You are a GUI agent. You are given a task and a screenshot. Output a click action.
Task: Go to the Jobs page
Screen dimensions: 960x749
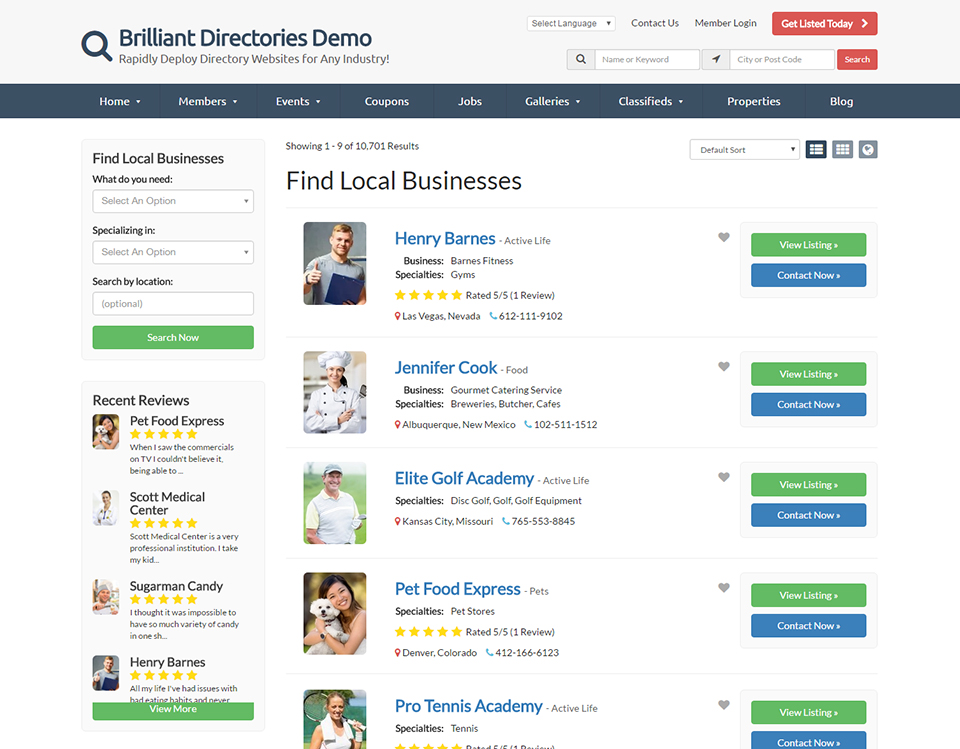[x=470, y=102]
